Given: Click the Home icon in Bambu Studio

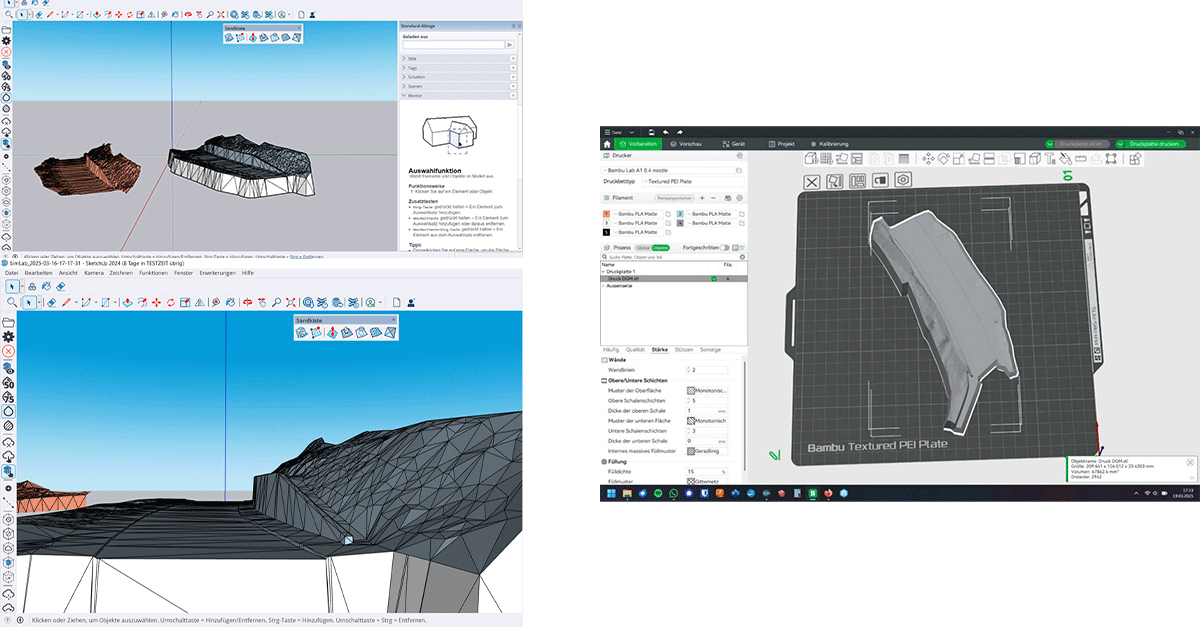Looking at the screenshot, I should 606,144.
